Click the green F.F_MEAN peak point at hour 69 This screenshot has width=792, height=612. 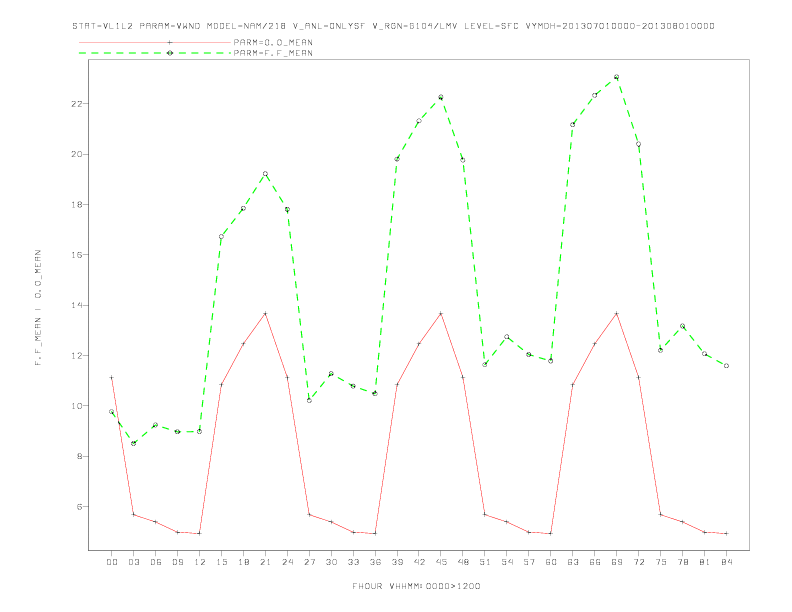click(x=617, y=77)
